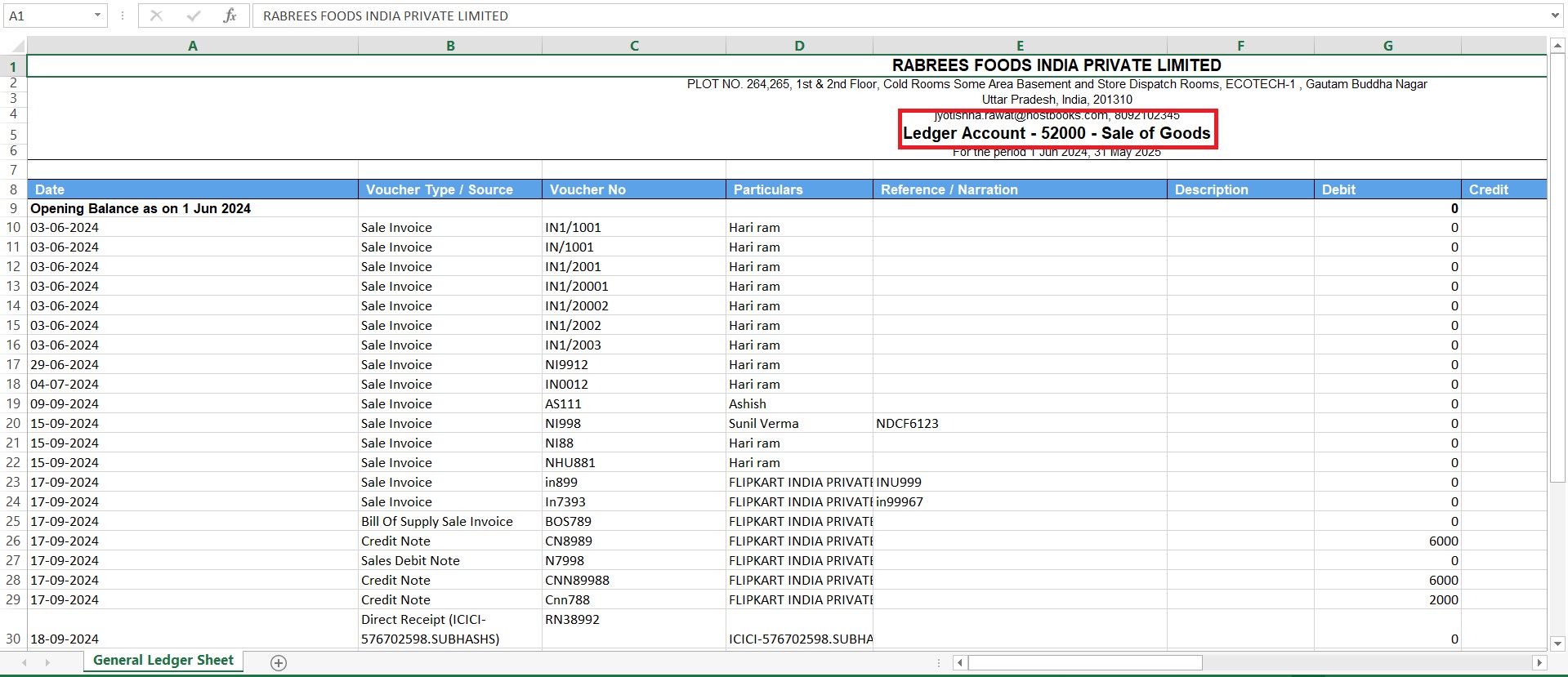1568x677 pixels.
Task: Click the Voucher Type / Source header cell
Action: pos(450,189)
